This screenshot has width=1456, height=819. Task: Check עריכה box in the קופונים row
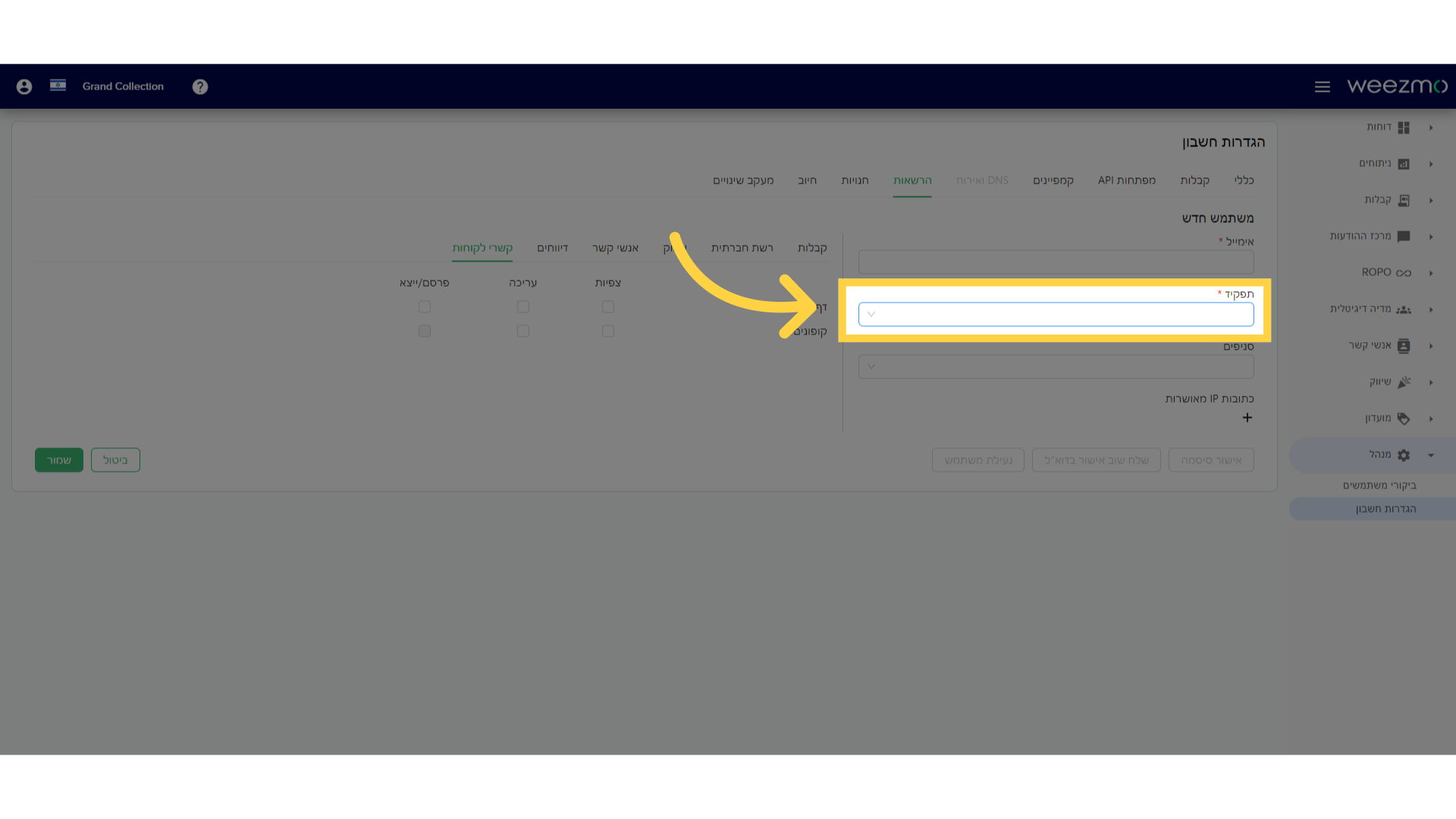pyautogui.click(x=523, y=331)
